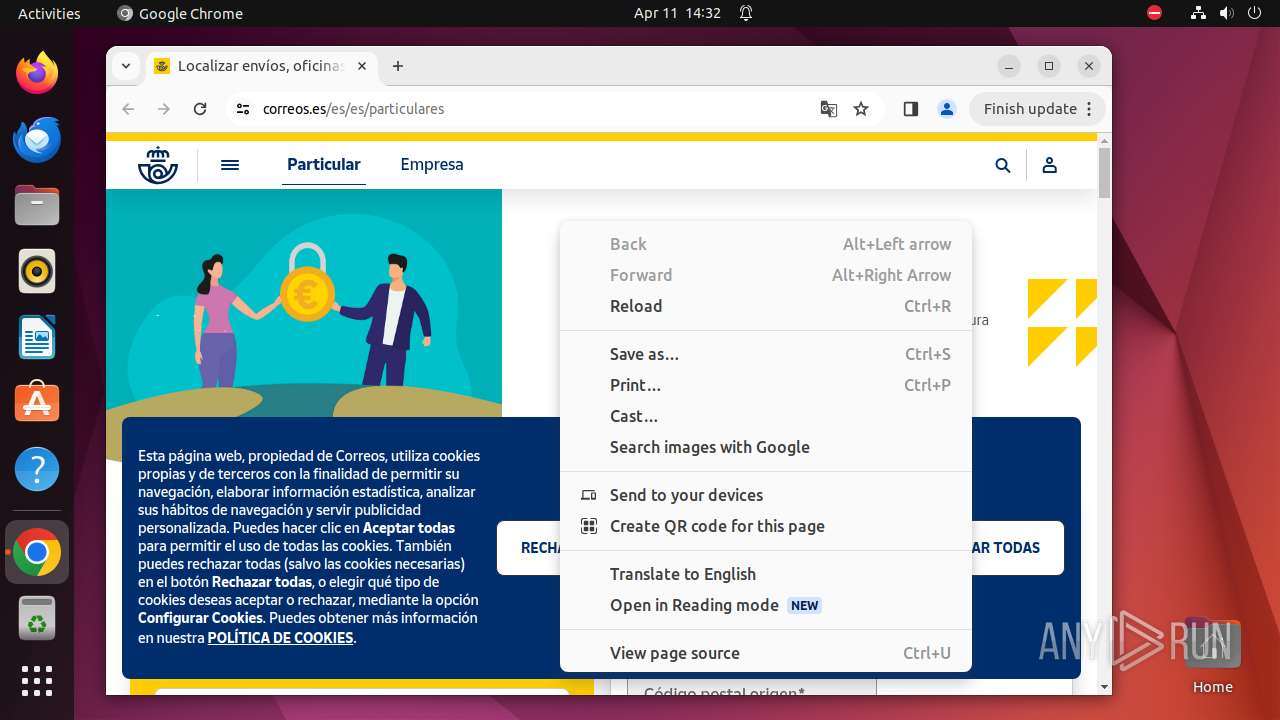Select the Google Chrome dock icon

pyautogui.click(x=37, y=552)
